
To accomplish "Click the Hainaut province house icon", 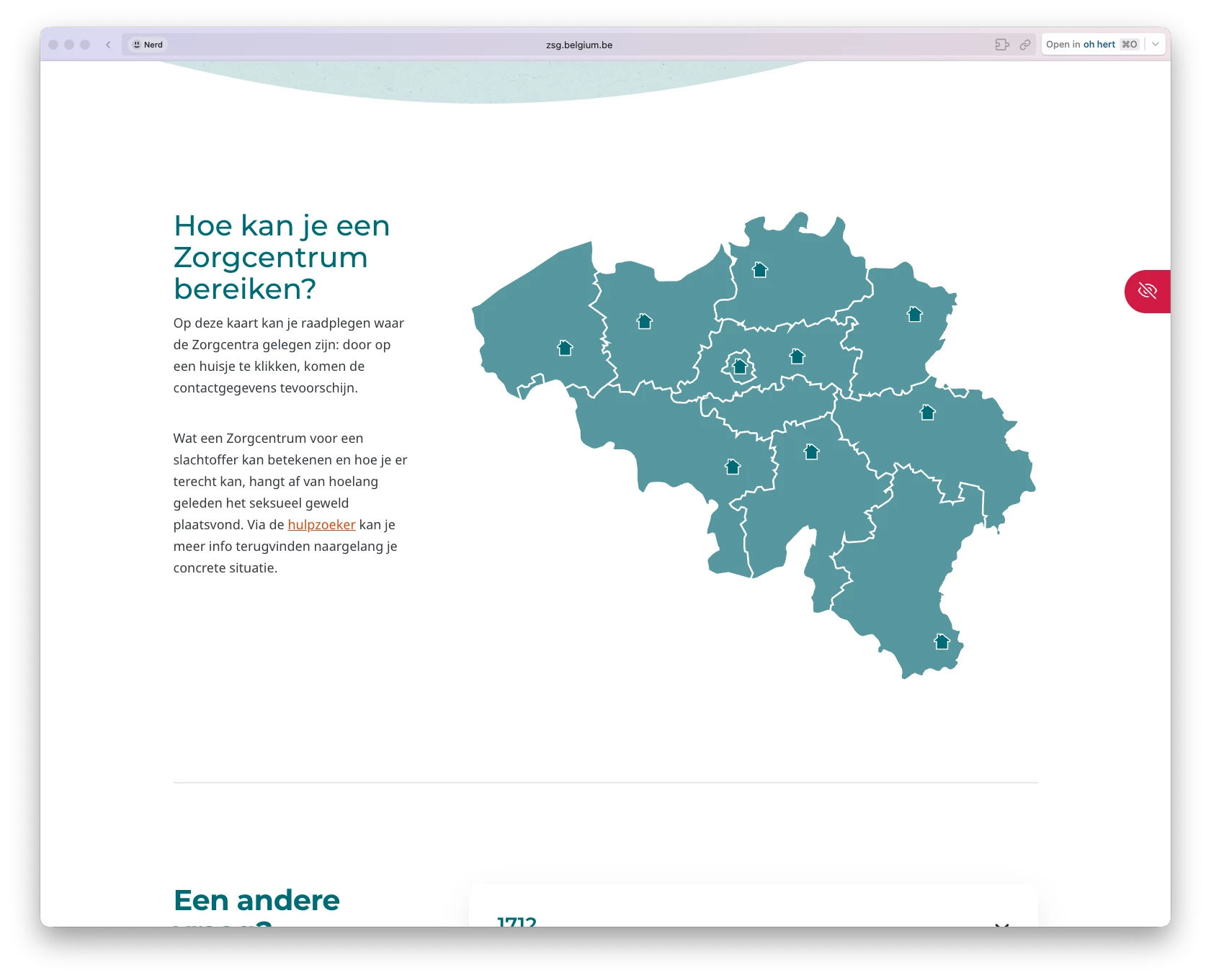I will (733, 467).
